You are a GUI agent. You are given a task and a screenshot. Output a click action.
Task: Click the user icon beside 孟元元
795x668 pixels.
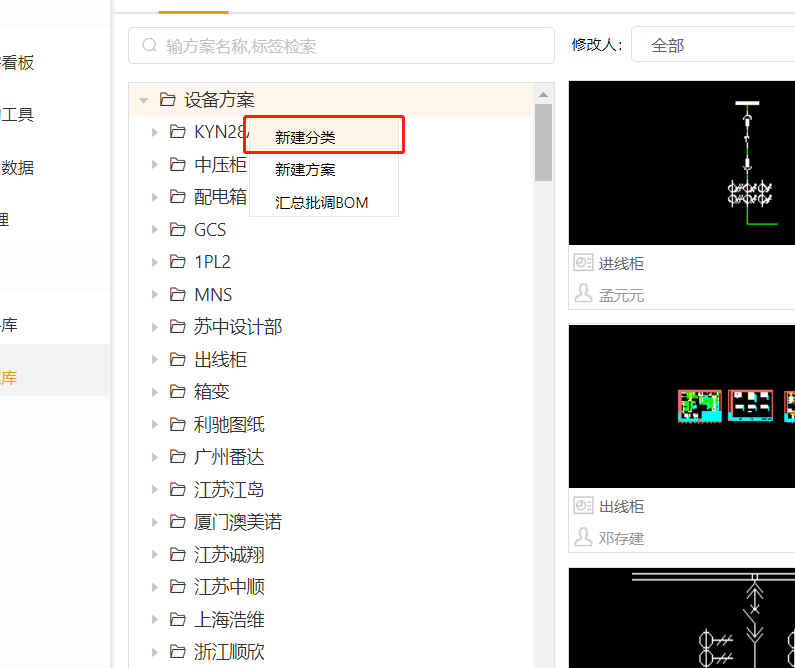pyautogui.click(x=583, y=293)
